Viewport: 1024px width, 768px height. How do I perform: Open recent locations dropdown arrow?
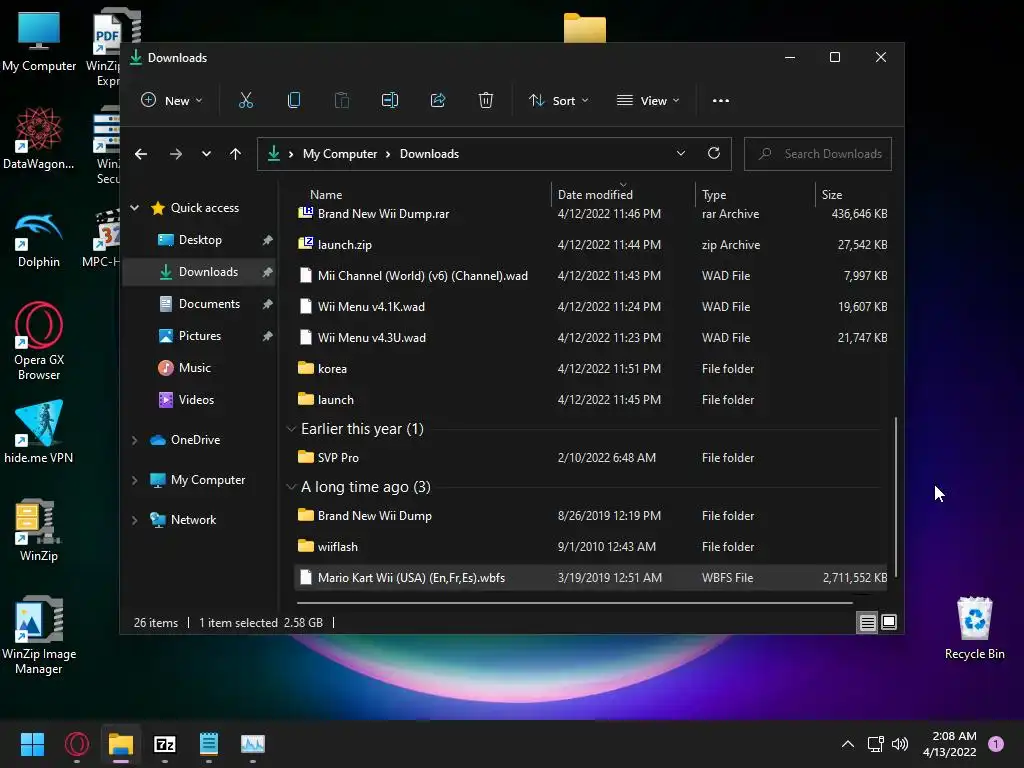[x=206, y=154]
